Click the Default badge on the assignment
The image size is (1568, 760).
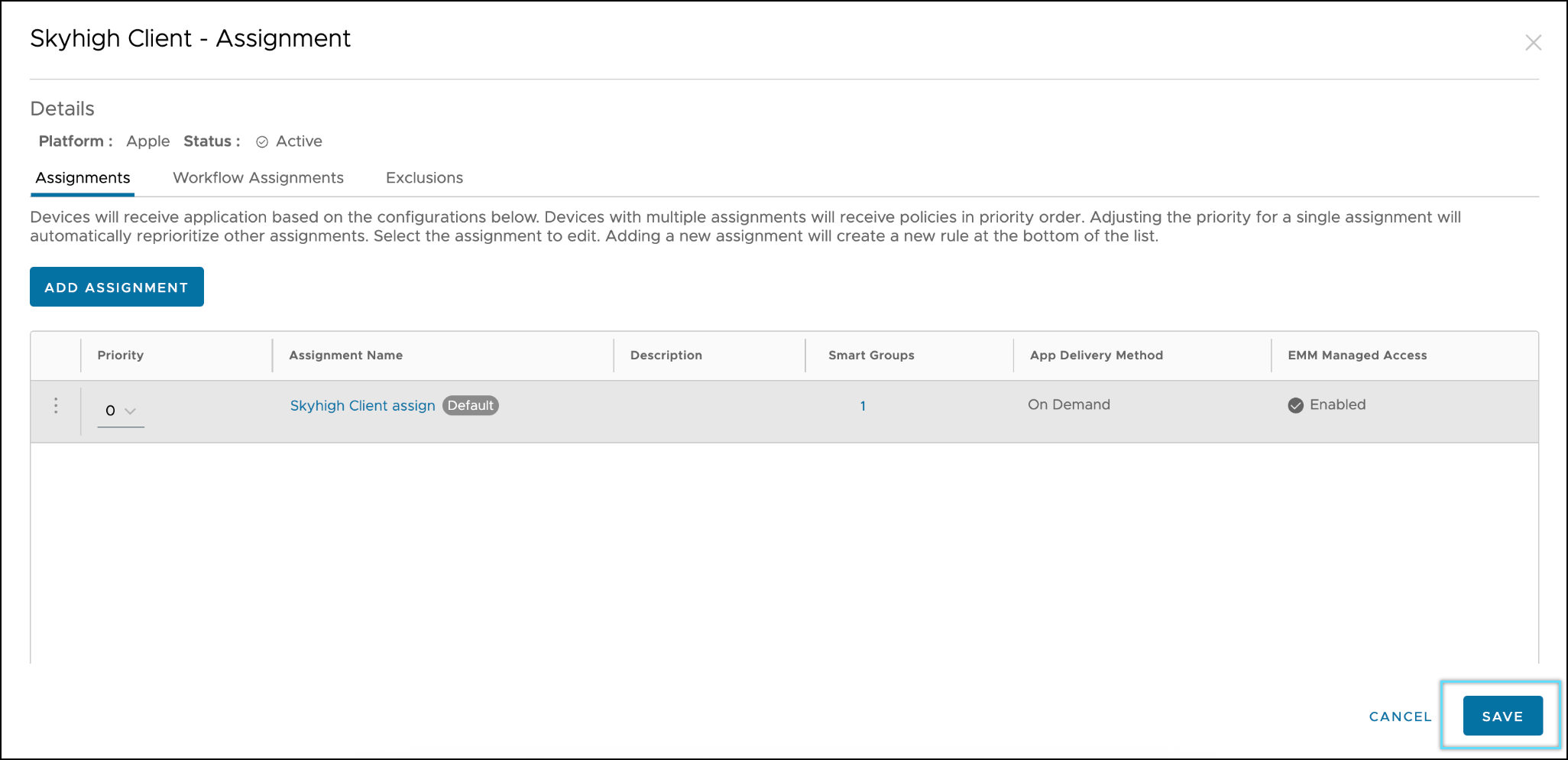click(x=471, y=405)
